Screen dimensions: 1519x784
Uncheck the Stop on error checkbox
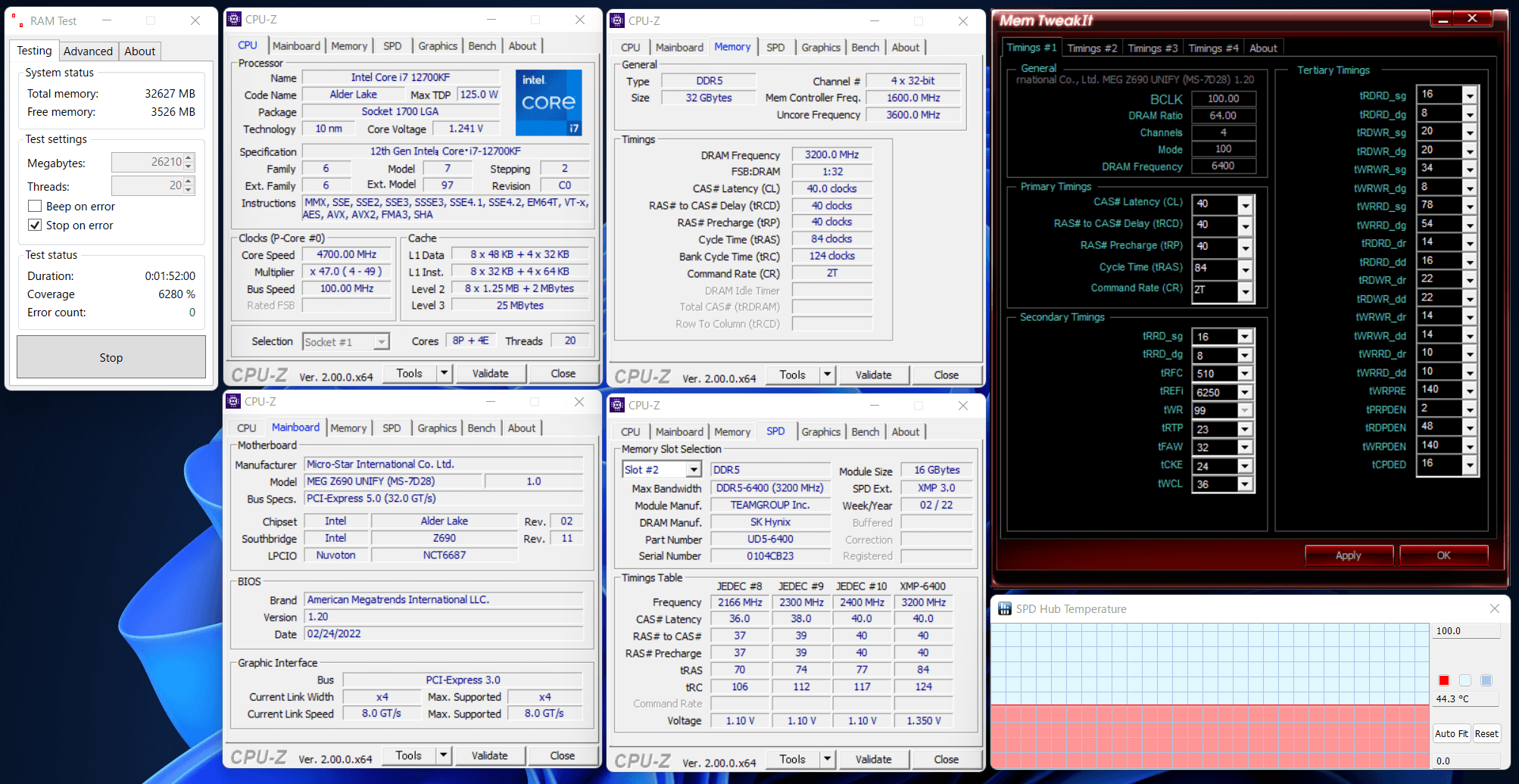(x=35, y=226)
